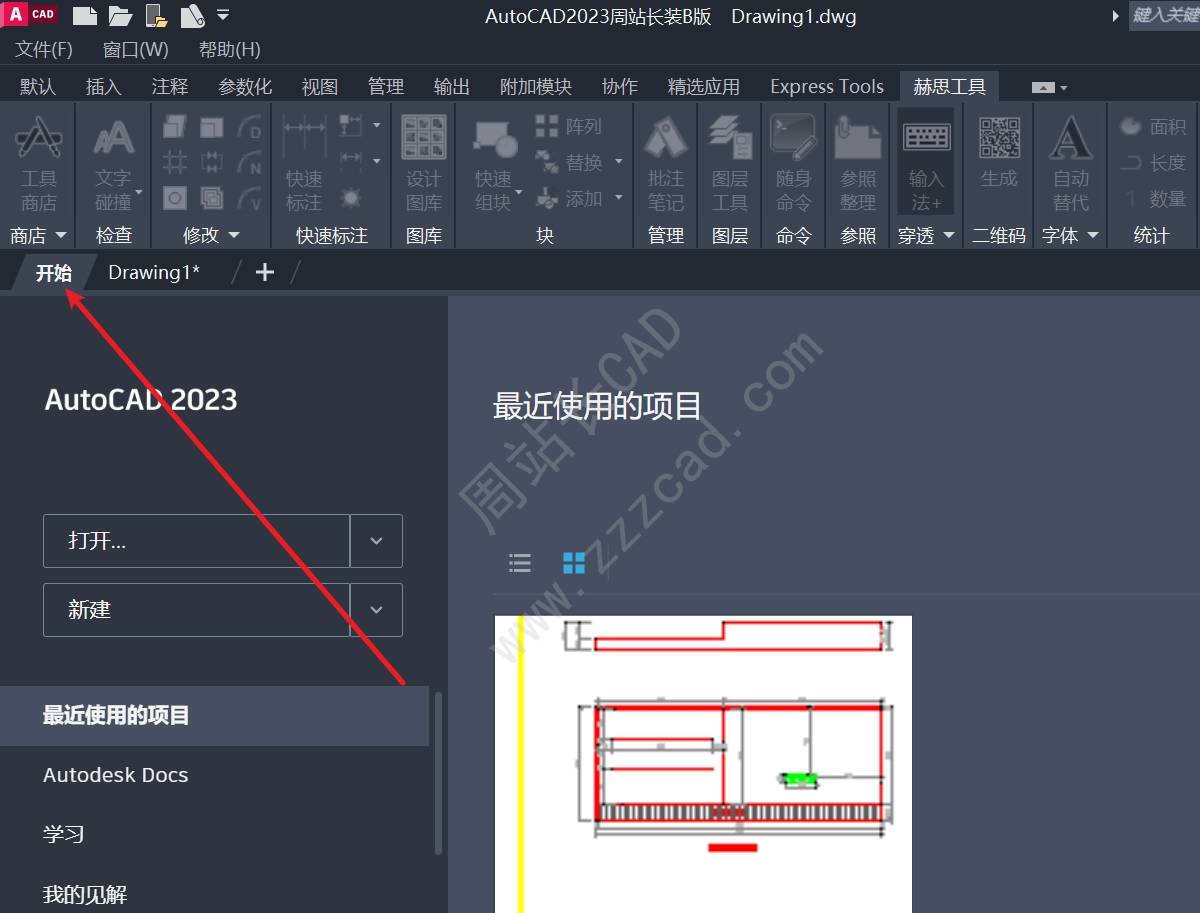Click the 打开... button
The height and width of the screenshot is (913, 1200).
point(197,541)
